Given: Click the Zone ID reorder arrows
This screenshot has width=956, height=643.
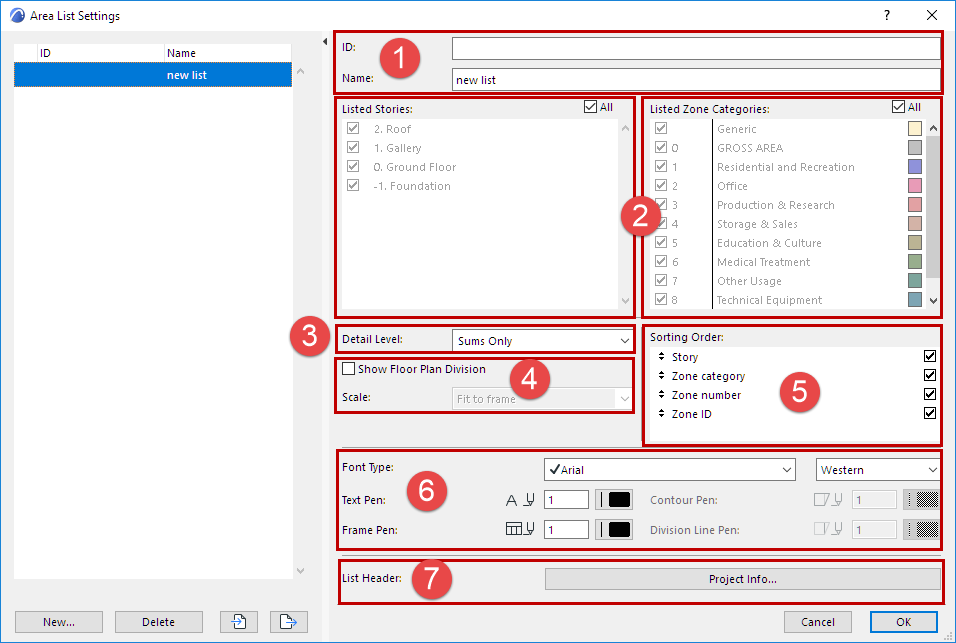Looking at the screenshot, I should click(x=662, y=413).
